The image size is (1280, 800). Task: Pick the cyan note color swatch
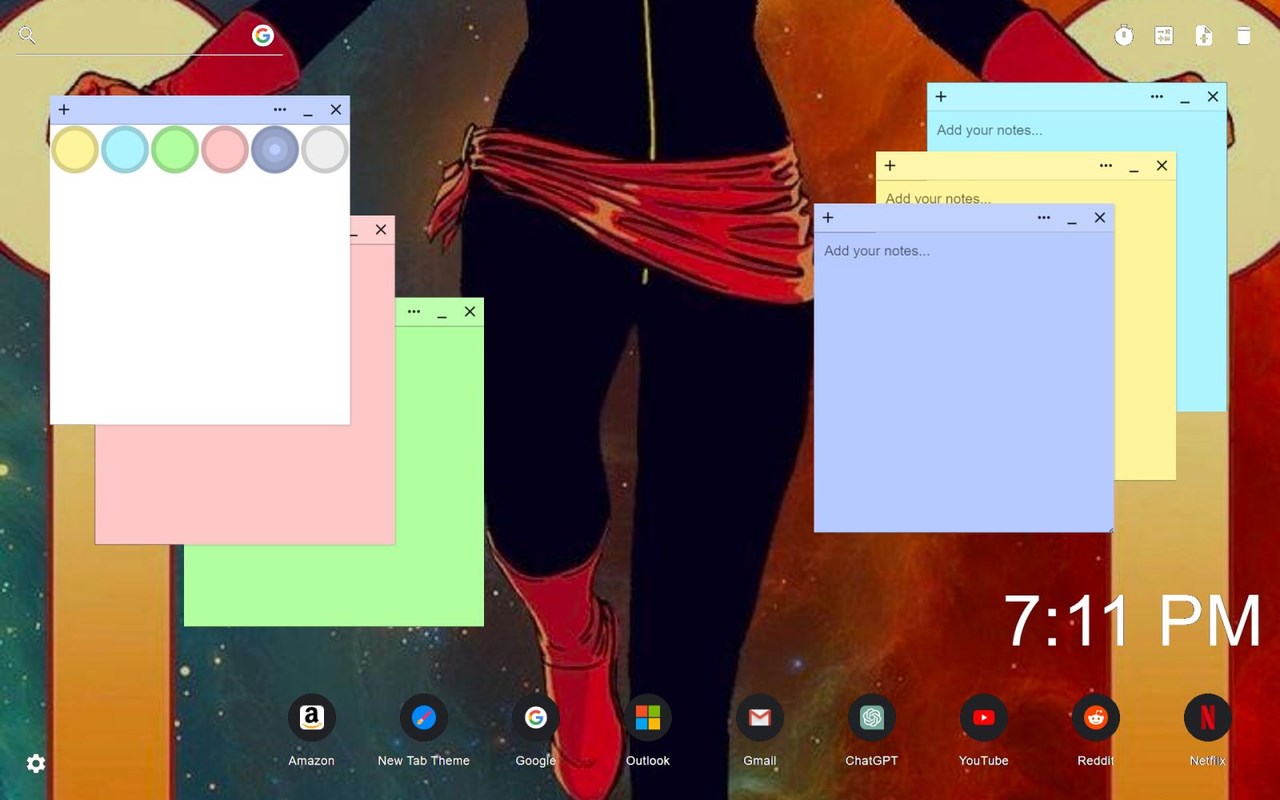(125, 150)
